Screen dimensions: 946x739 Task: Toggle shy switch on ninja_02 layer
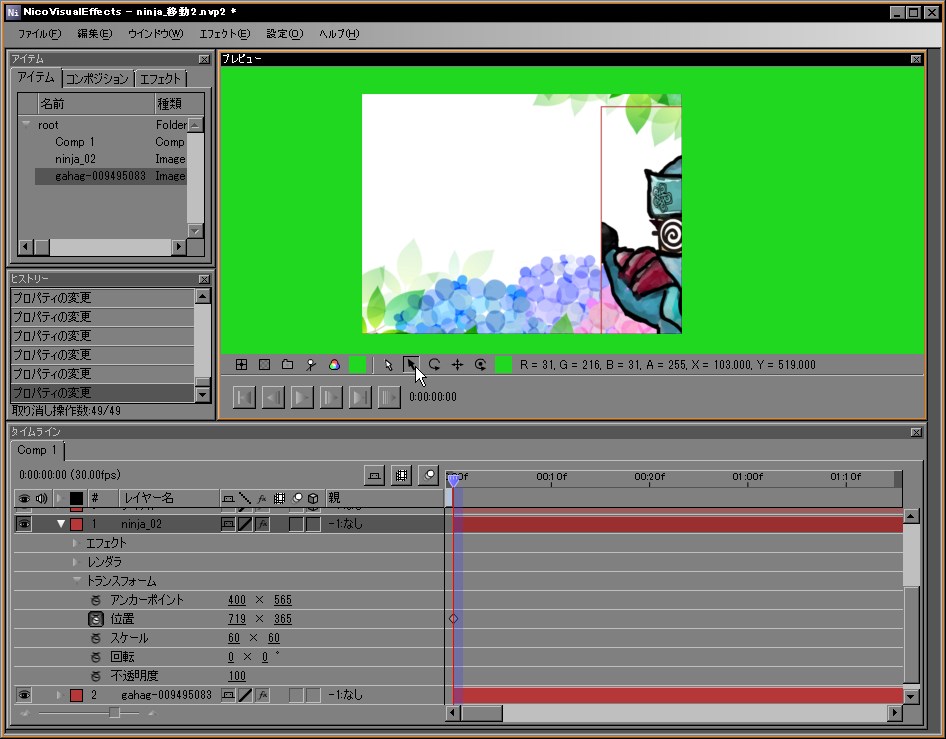(x=228, y=524)
